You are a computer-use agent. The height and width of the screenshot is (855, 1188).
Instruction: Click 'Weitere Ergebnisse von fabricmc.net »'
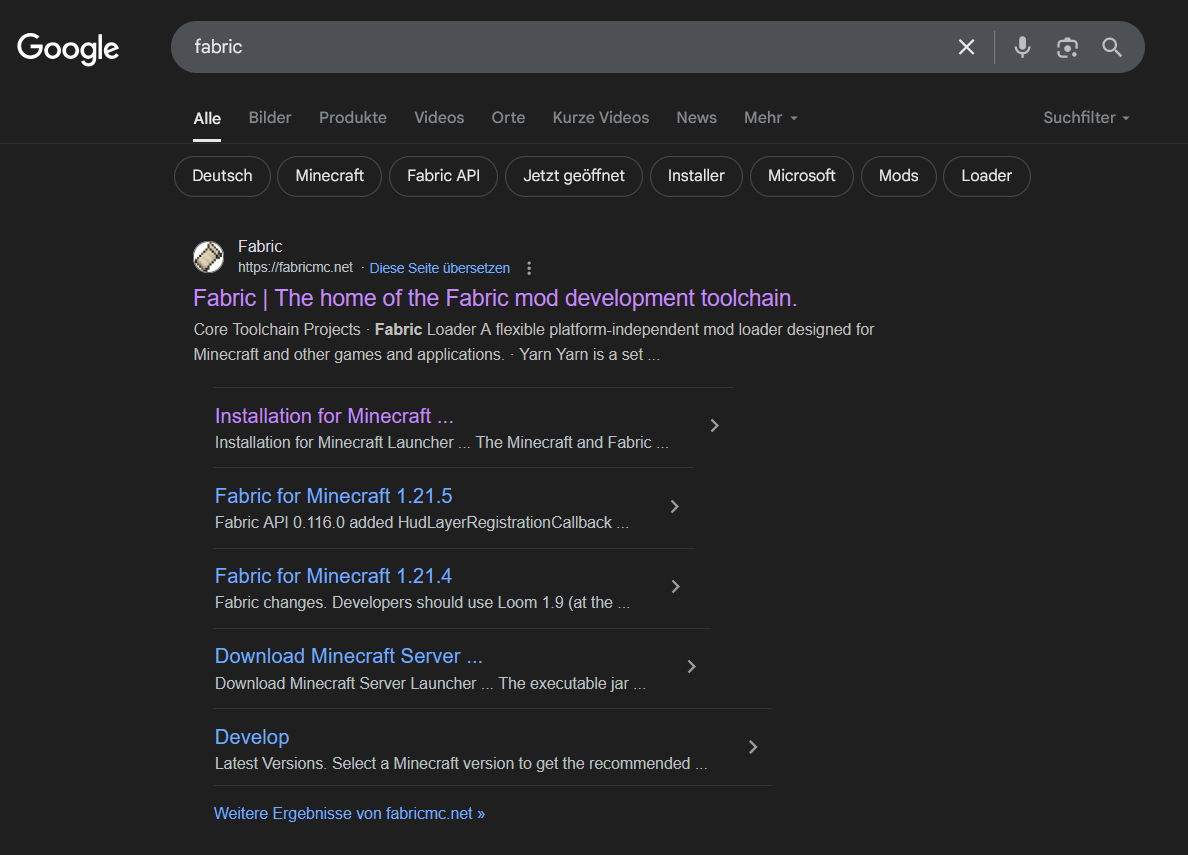click(349, 813)
